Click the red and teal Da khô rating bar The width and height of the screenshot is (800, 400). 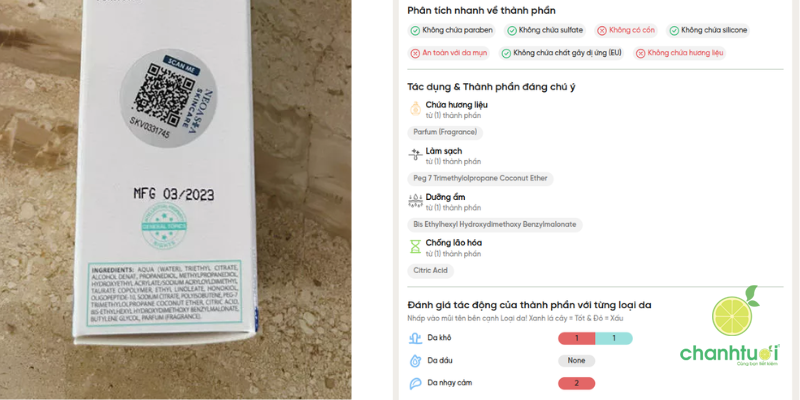tap(595, 338)
